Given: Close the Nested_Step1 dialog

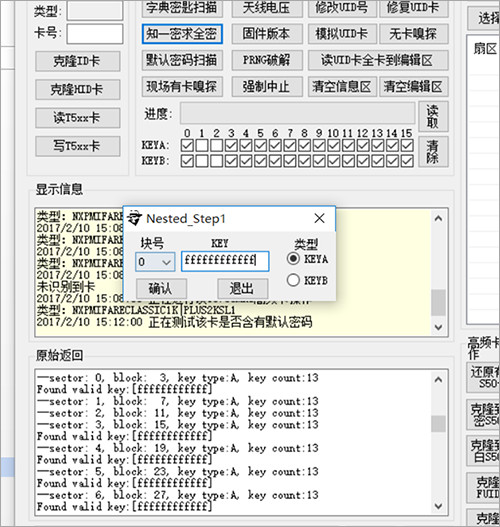Looking at the screenshot, I should click(319, 218).
